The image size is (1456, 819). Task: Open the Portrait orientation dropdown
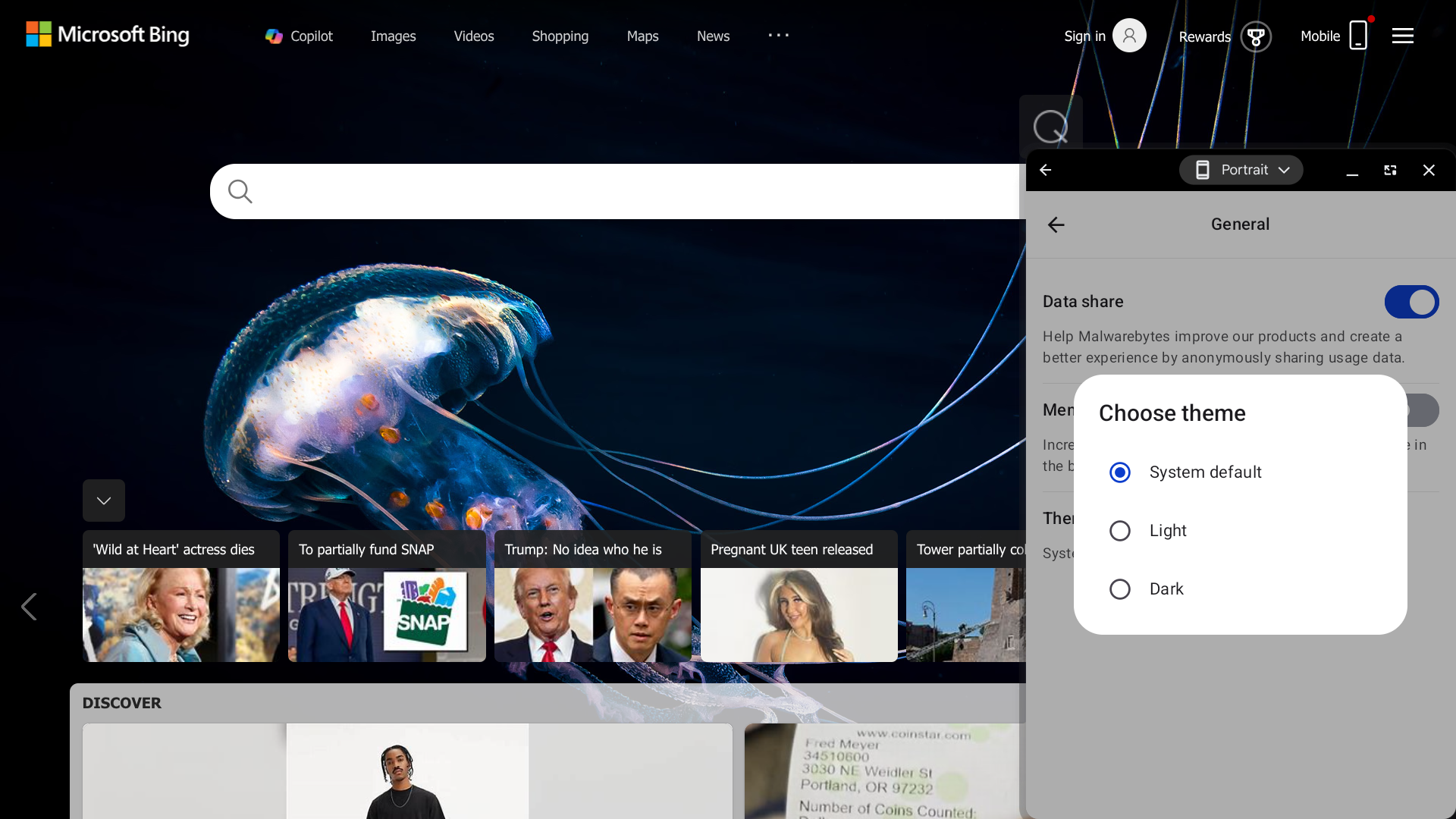(1241, 170)
